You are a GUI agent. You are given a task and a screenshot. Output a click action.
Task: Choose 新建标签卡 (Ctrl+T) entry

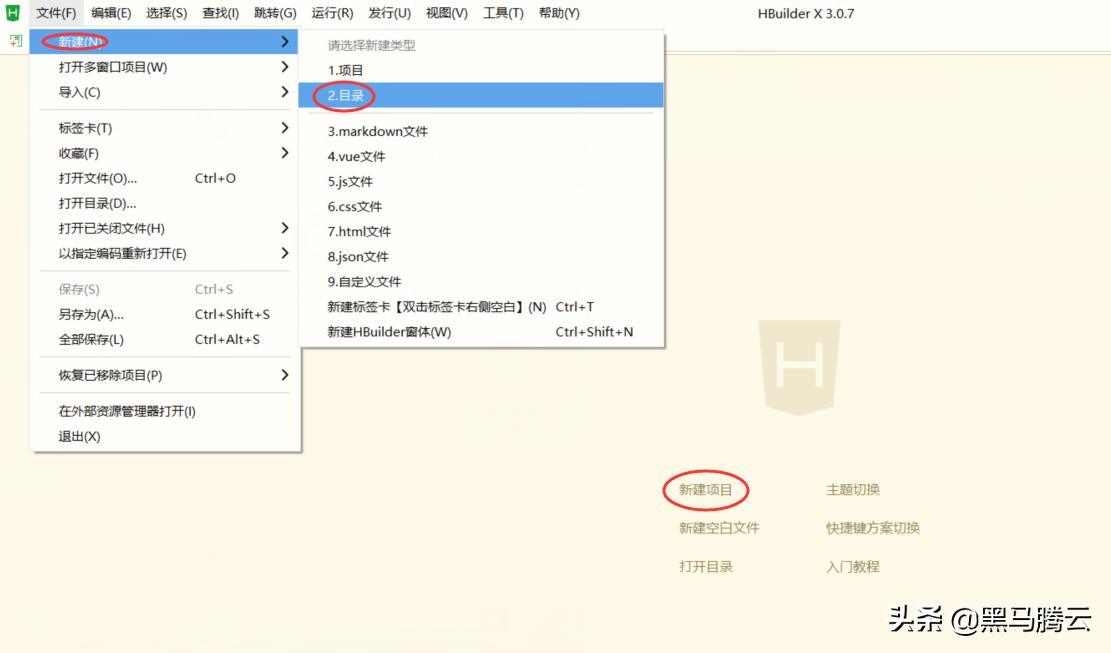tap(481, 307)
